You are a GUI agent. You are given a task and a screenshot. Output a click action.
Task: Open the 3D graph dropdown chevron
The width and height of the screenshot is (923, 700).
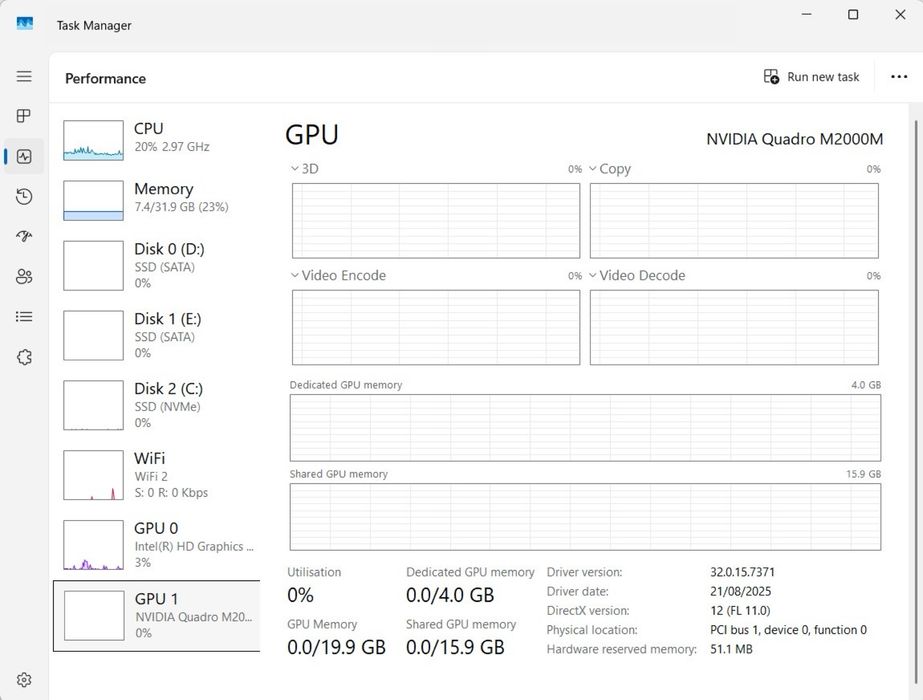pos(295,169)
